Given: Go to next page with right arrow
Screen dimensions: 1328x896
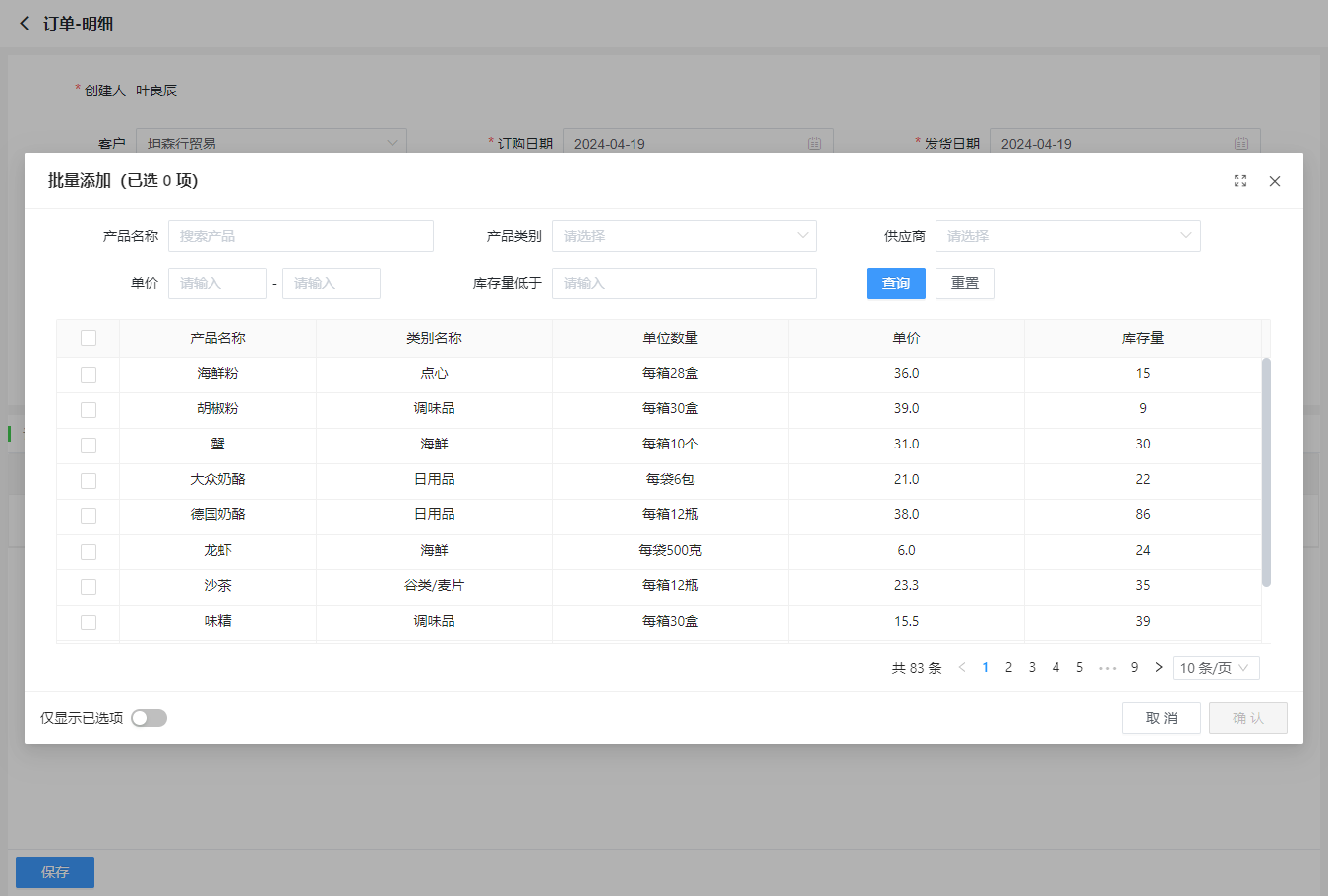Looking at the screenshot, I should click(x=1159, y=668).
